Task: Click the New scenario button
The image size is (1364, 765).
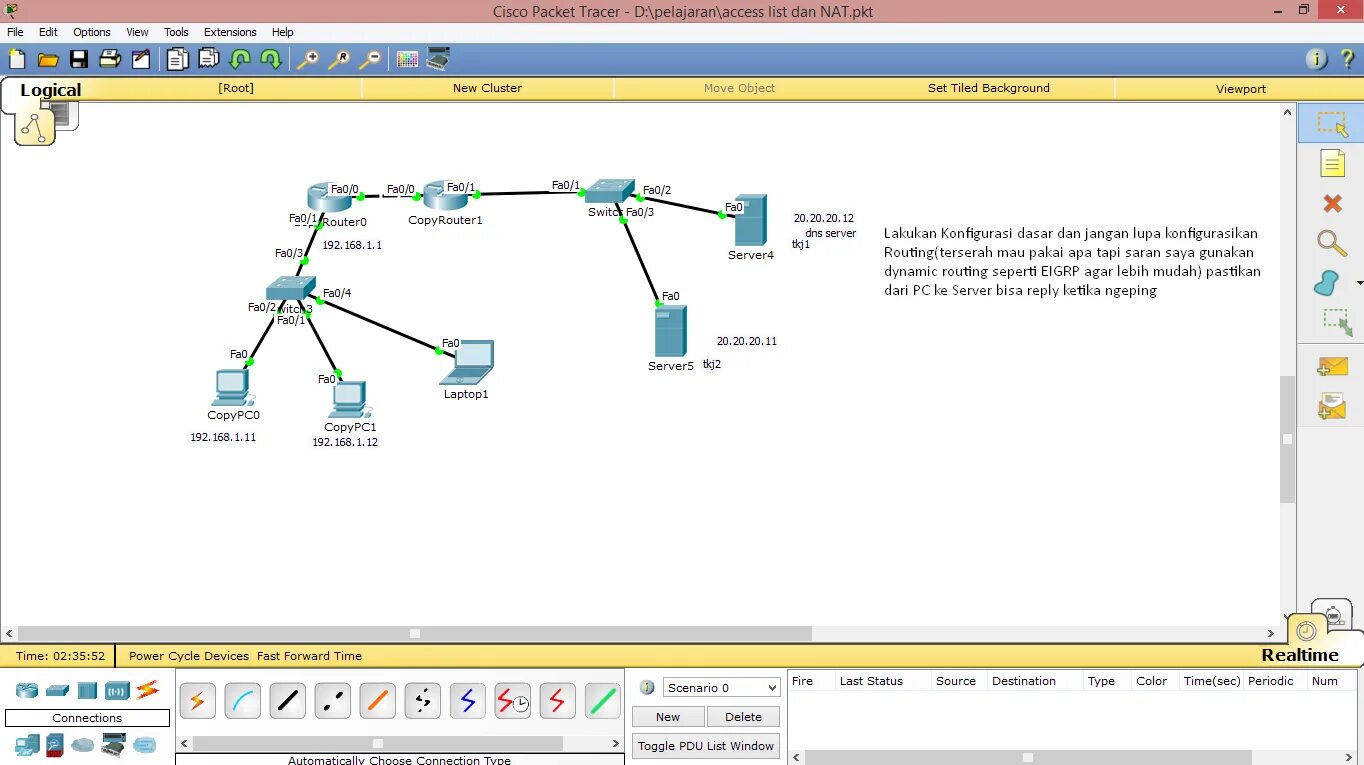Action: (x=668, y=717)
